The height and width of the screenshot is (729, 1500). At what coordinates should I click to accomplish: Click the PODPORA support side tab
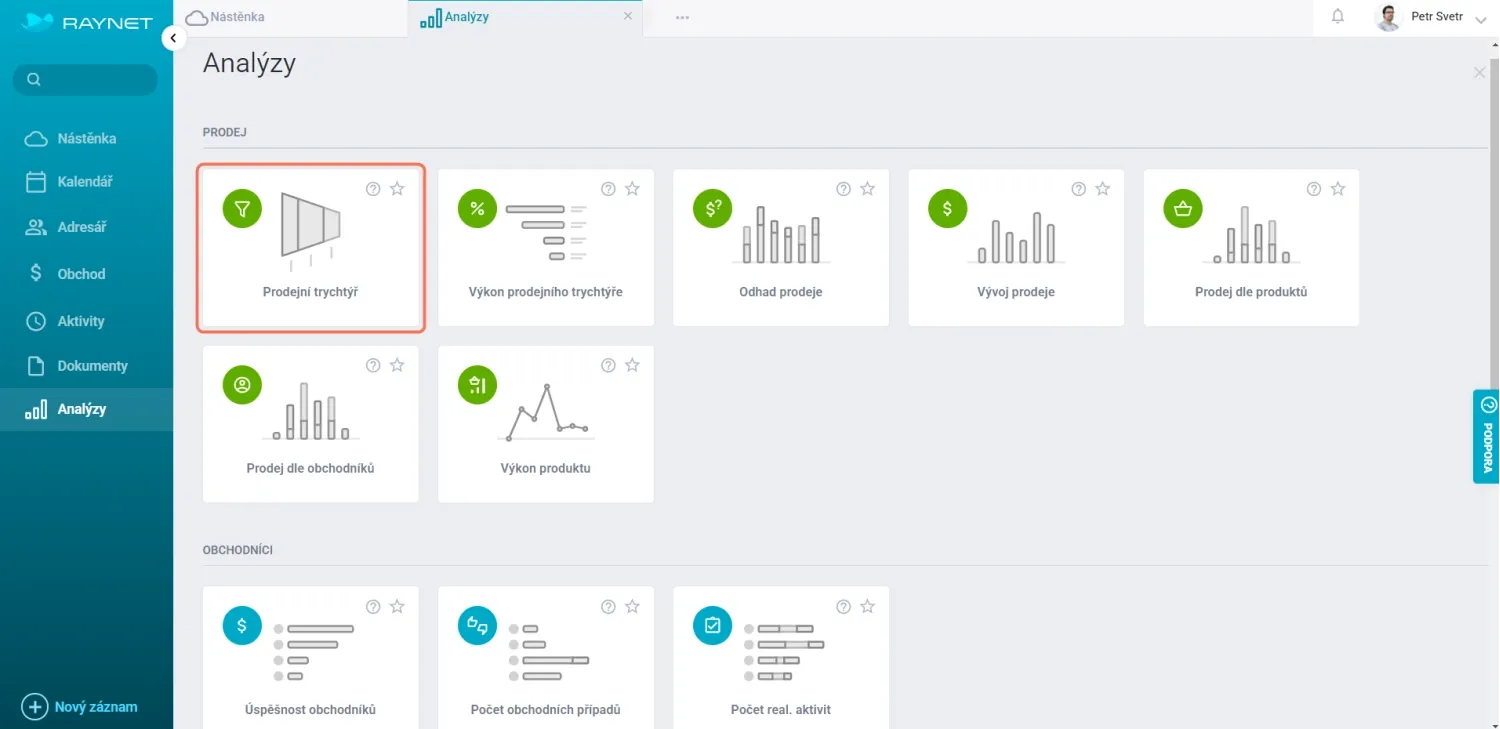point(1487,436)
